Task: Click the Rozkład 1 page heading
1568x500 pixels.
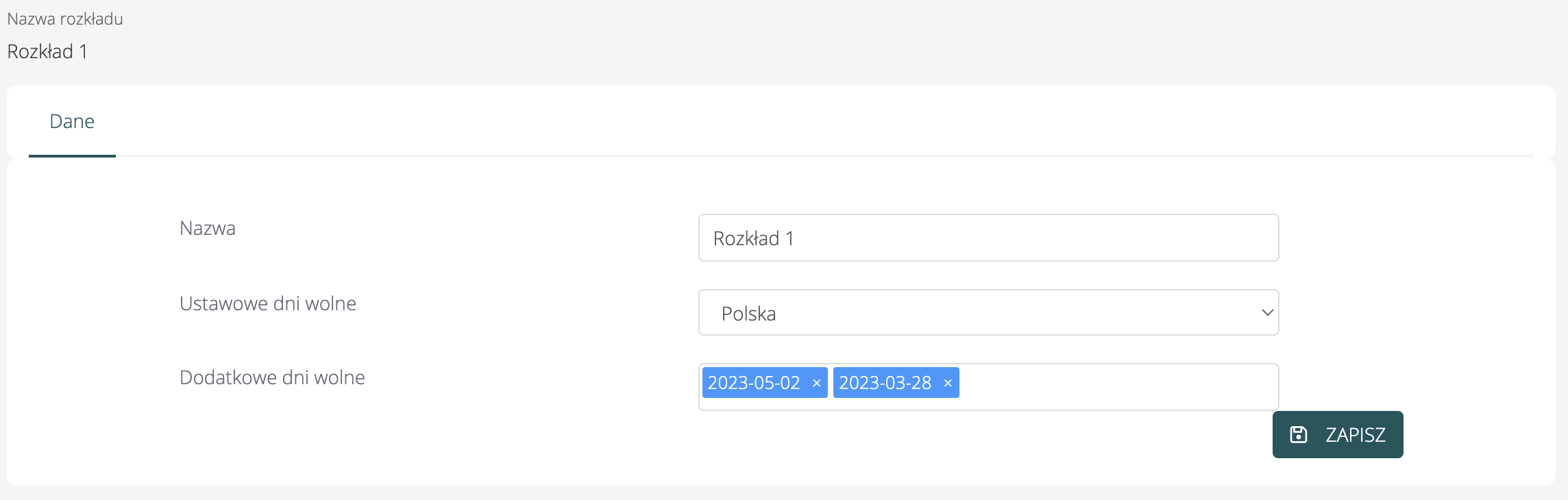Action: (x=47, y=51)
